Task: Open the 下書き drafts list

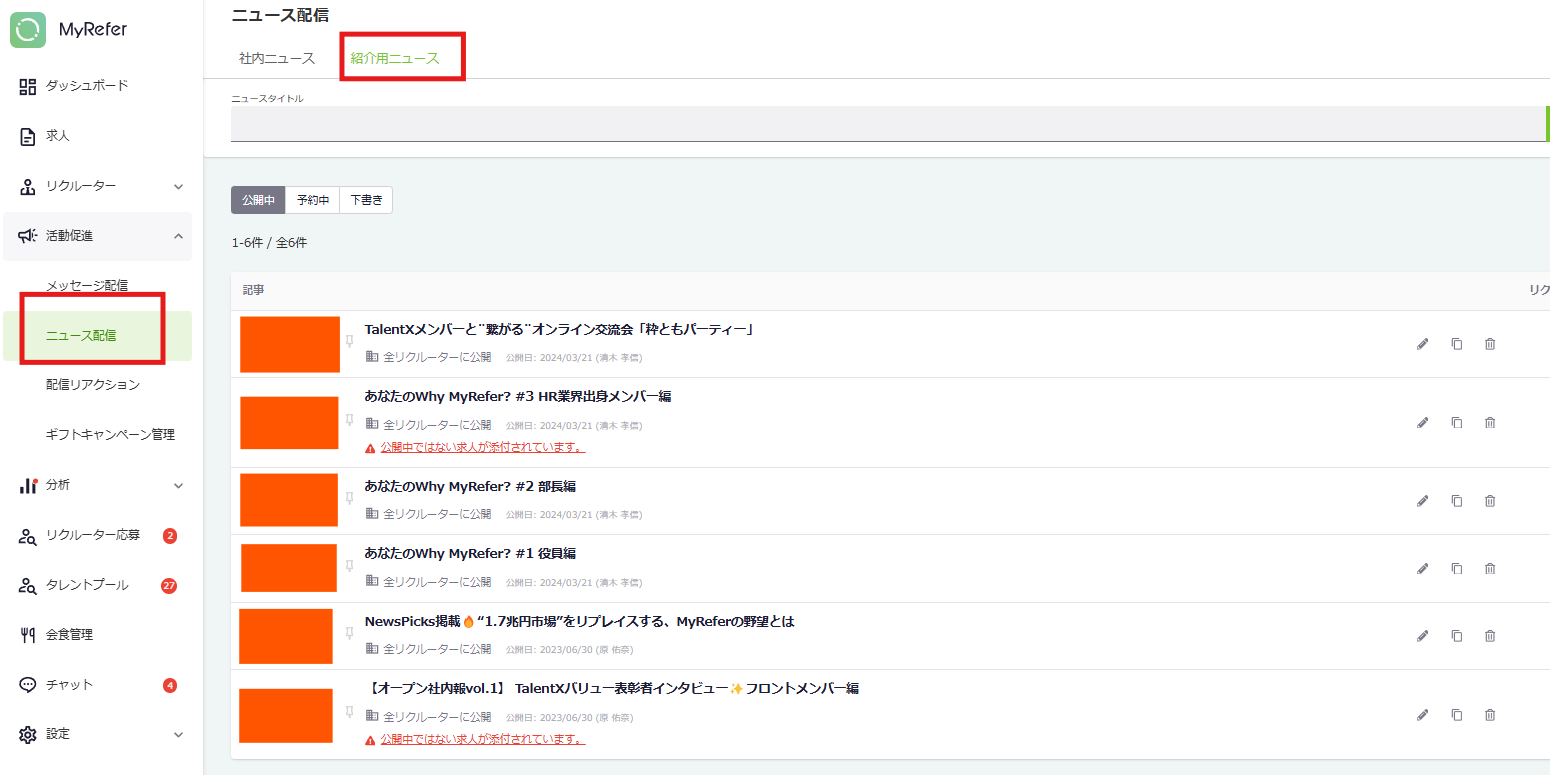Action: pos(366,200)
